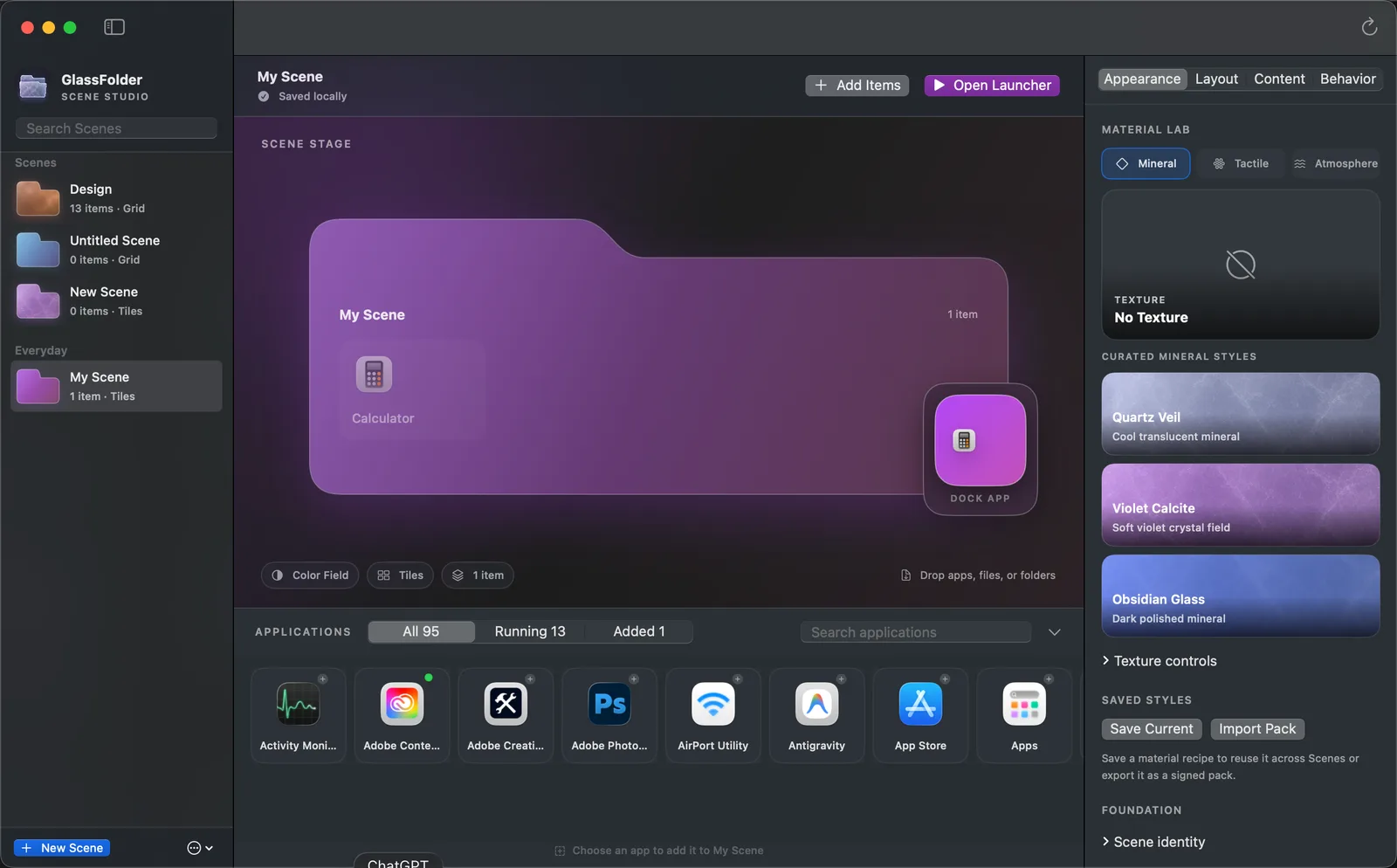This screenshot has height=868, width=1397.
Task: Click the Calculator app icon in My Scene
Action: (374, 375)
